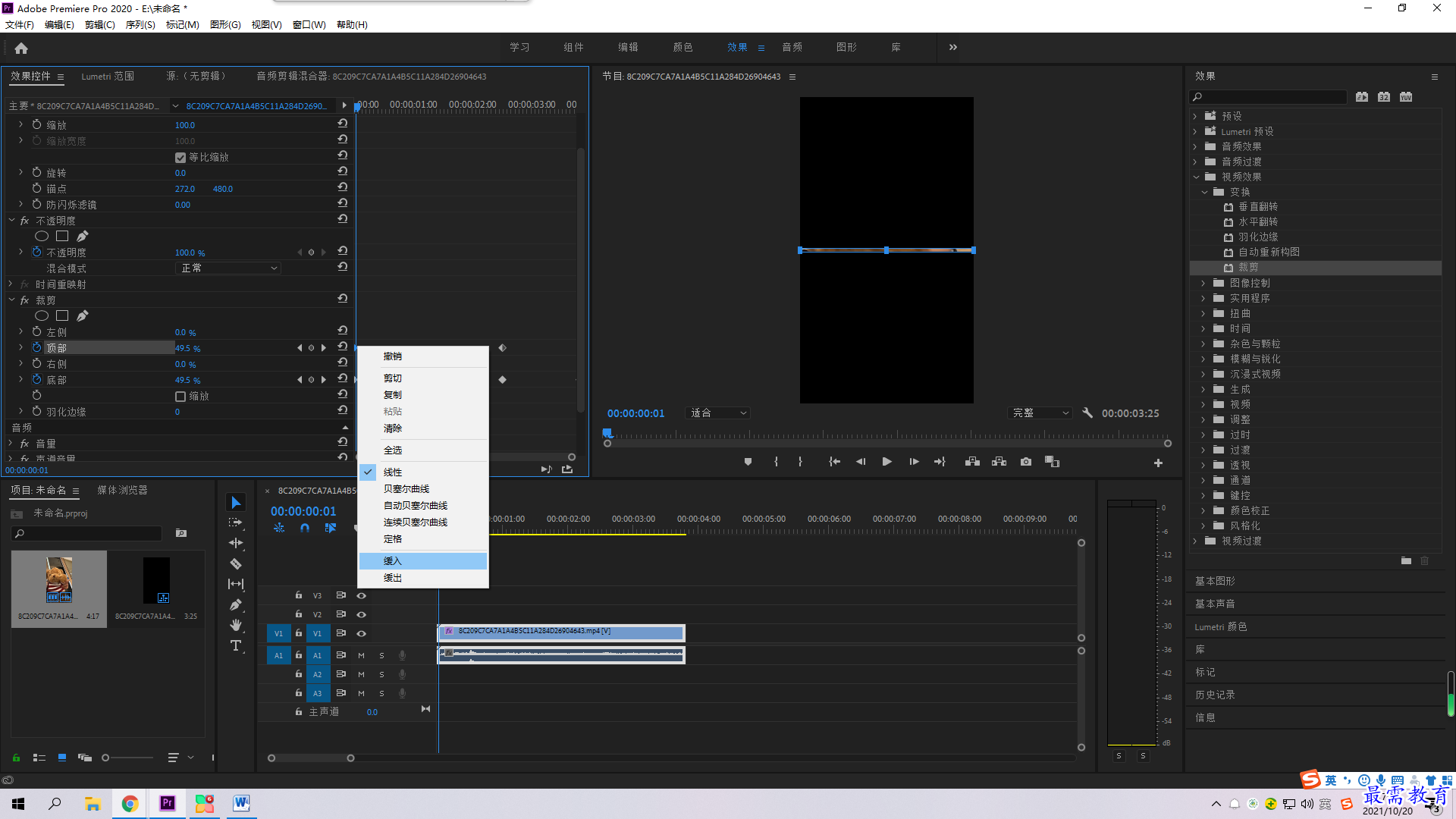This screenshot has width=1456, height=819.
Task: Select the Hand tool
Action: pyautogui.click(x=236, y=625)
